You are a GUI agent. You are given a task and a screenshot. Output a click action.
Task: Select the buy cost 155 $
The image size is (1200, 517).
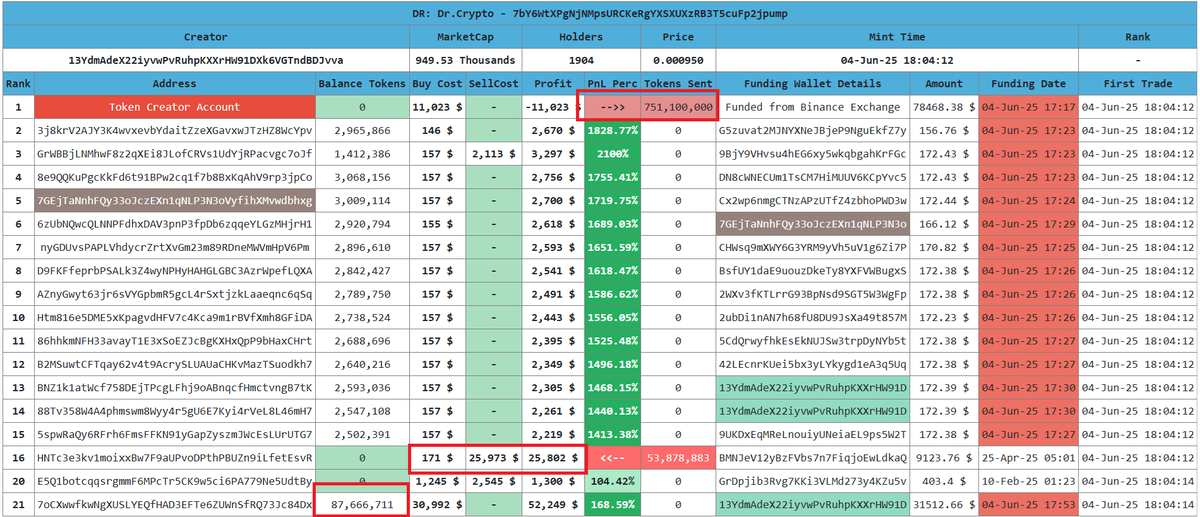point(437,225)
